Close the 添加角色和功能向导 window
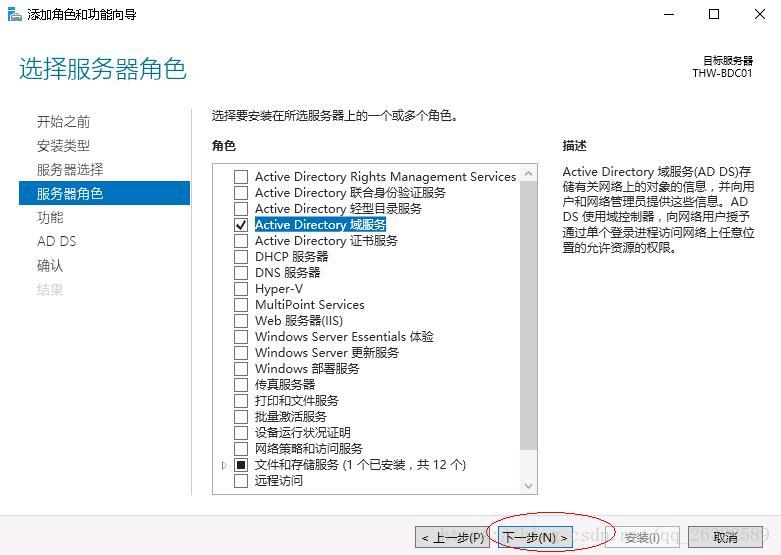Screen dimensions: 781x555 pos(760,14)
